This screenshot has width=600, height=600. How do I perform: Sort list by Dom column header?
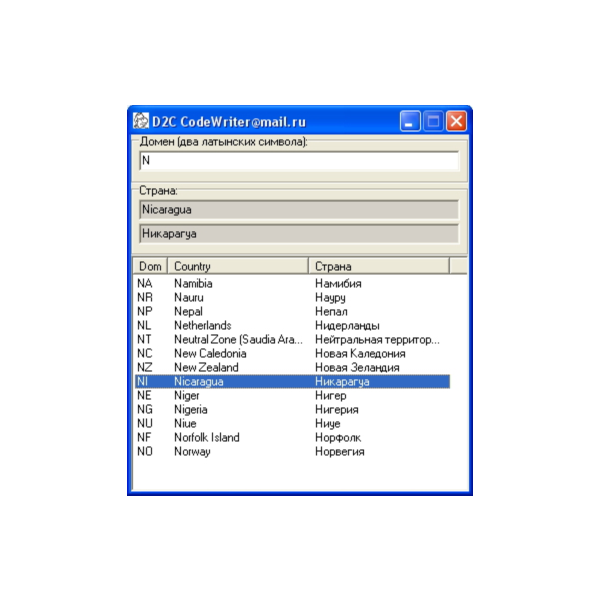pyautogui.click(x=150, y=266)
